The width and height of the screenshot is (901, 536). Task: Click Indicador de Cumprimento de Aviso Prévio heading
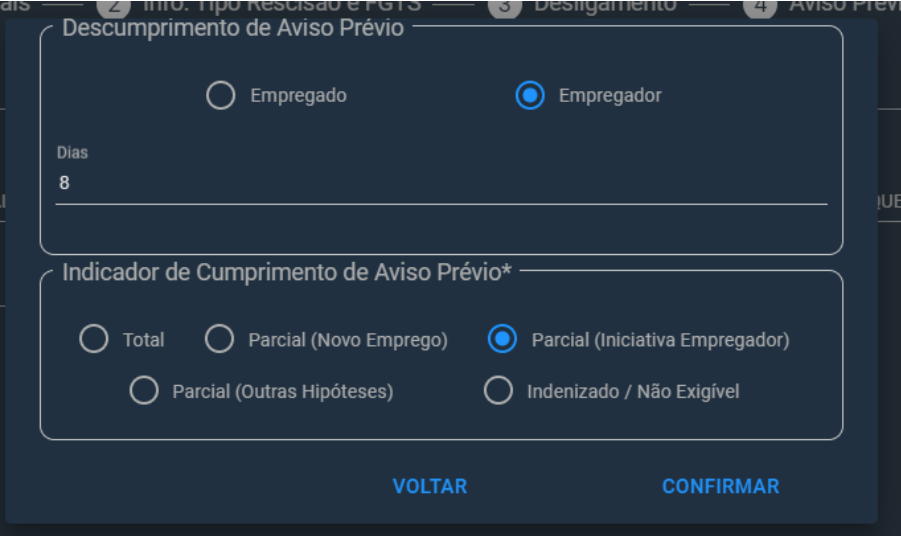point(287,272)
